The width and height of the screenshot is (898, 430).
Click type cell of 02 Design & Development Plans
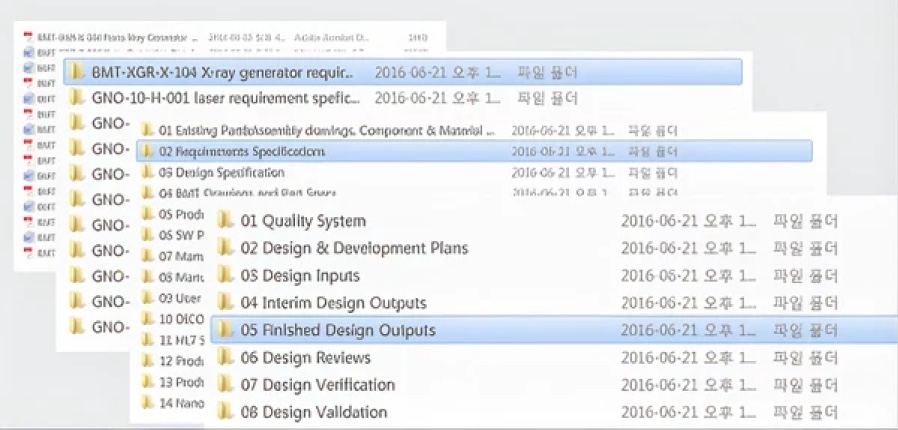coord(805,248)
